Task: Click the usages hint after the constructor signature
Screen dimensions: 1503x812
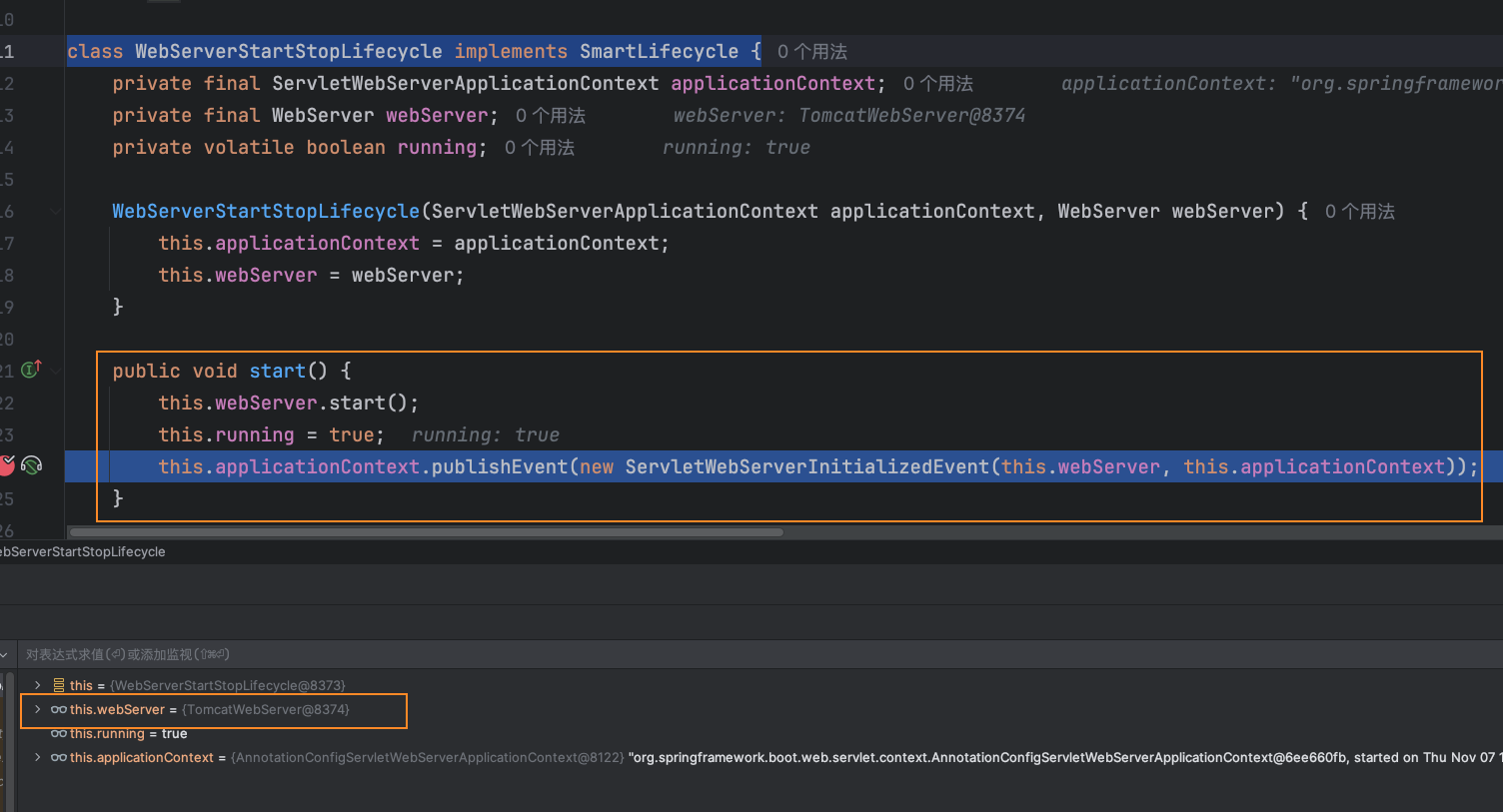Action: 1360,212
